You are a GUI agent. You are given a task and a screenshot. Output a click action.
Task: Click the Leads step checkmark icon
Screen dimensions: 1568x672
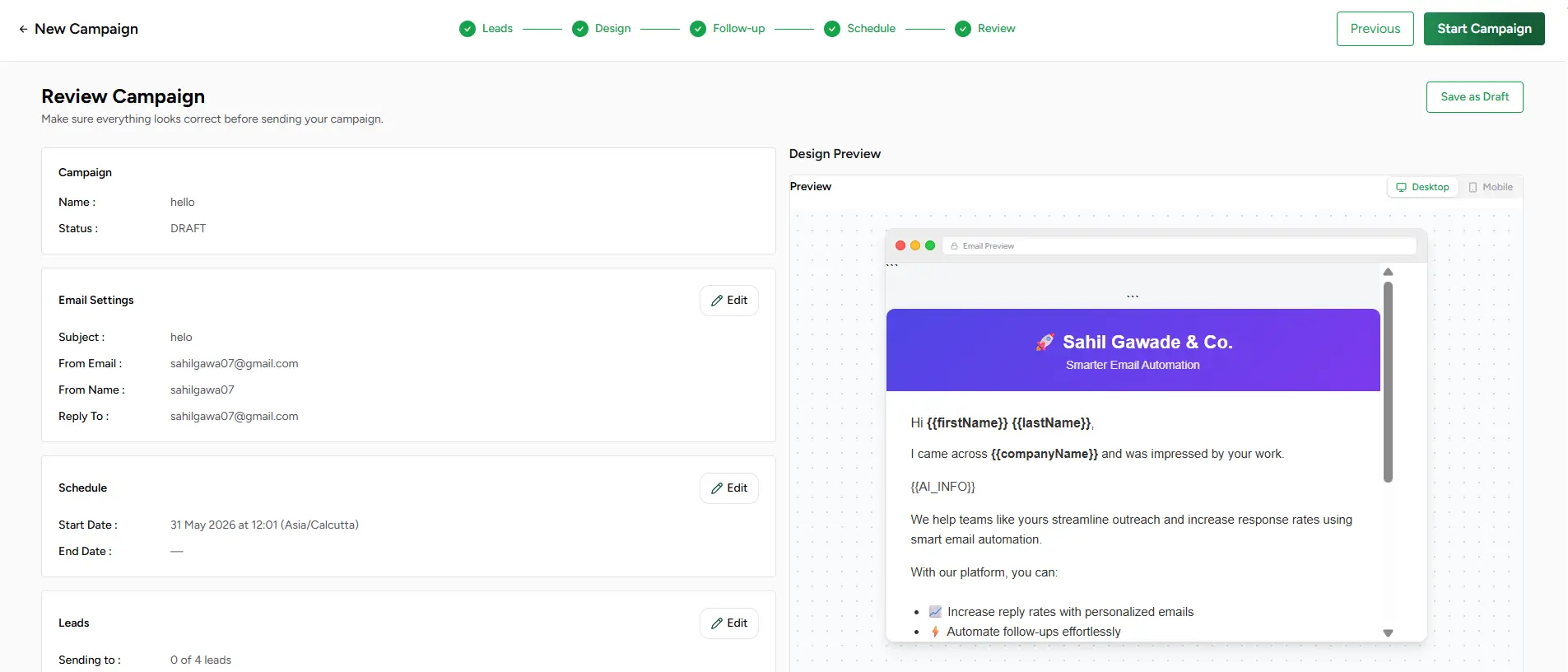point(468,29)
